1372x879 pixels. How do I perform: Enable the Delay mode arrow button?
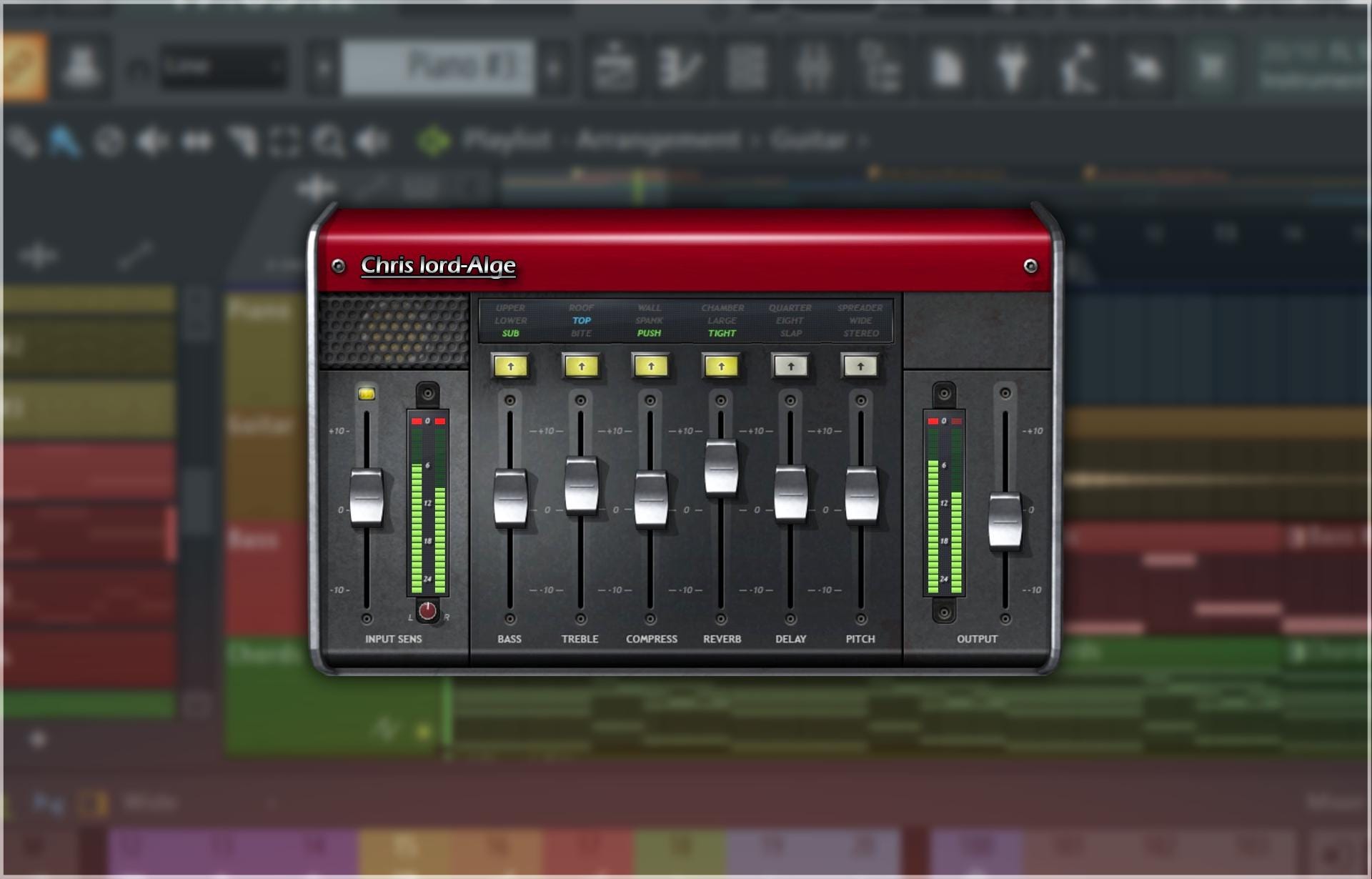pos(790,366)
